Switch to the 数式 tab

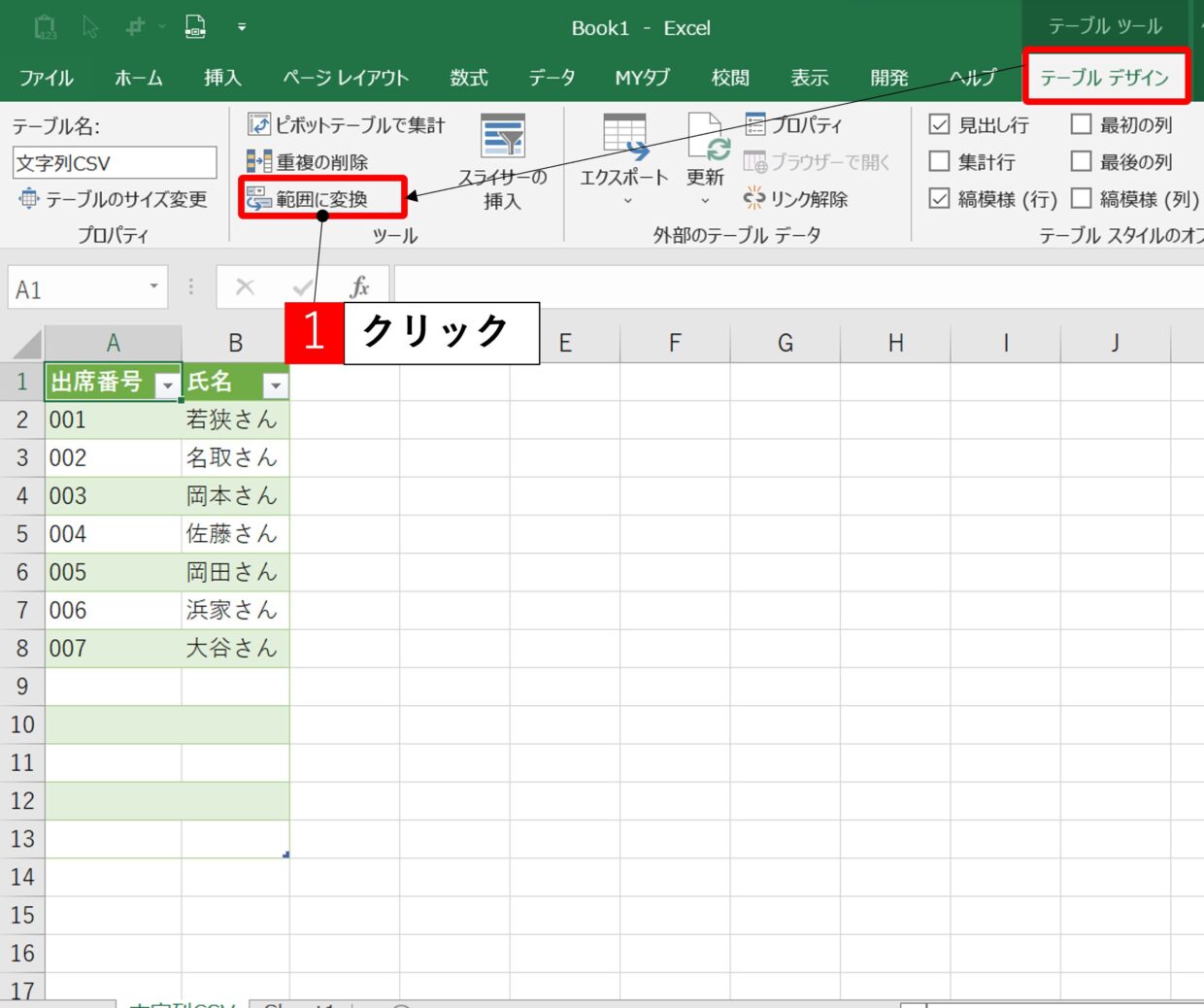(x=469, y=78)
